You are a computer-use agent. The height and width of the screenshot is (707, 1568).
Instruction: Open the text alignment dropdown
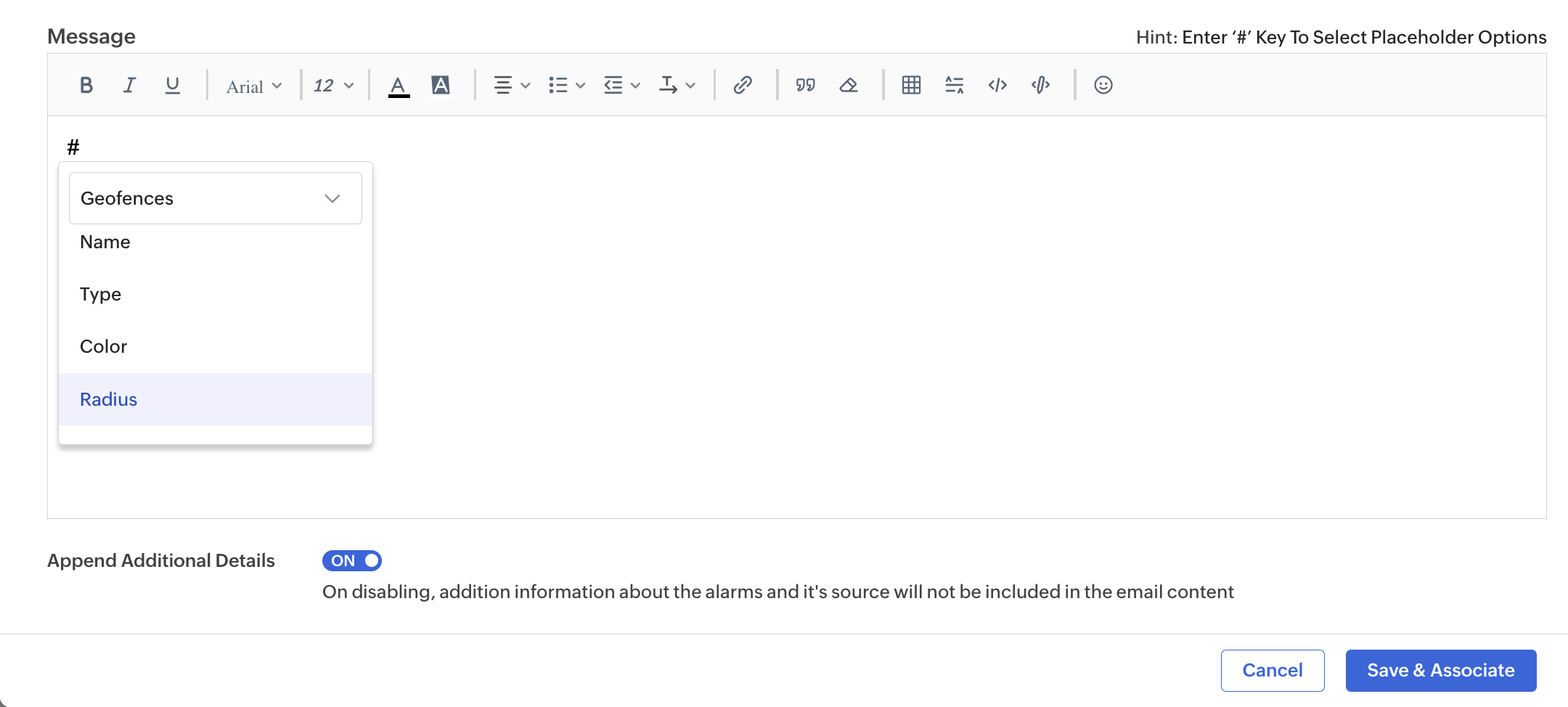(512, 85)
